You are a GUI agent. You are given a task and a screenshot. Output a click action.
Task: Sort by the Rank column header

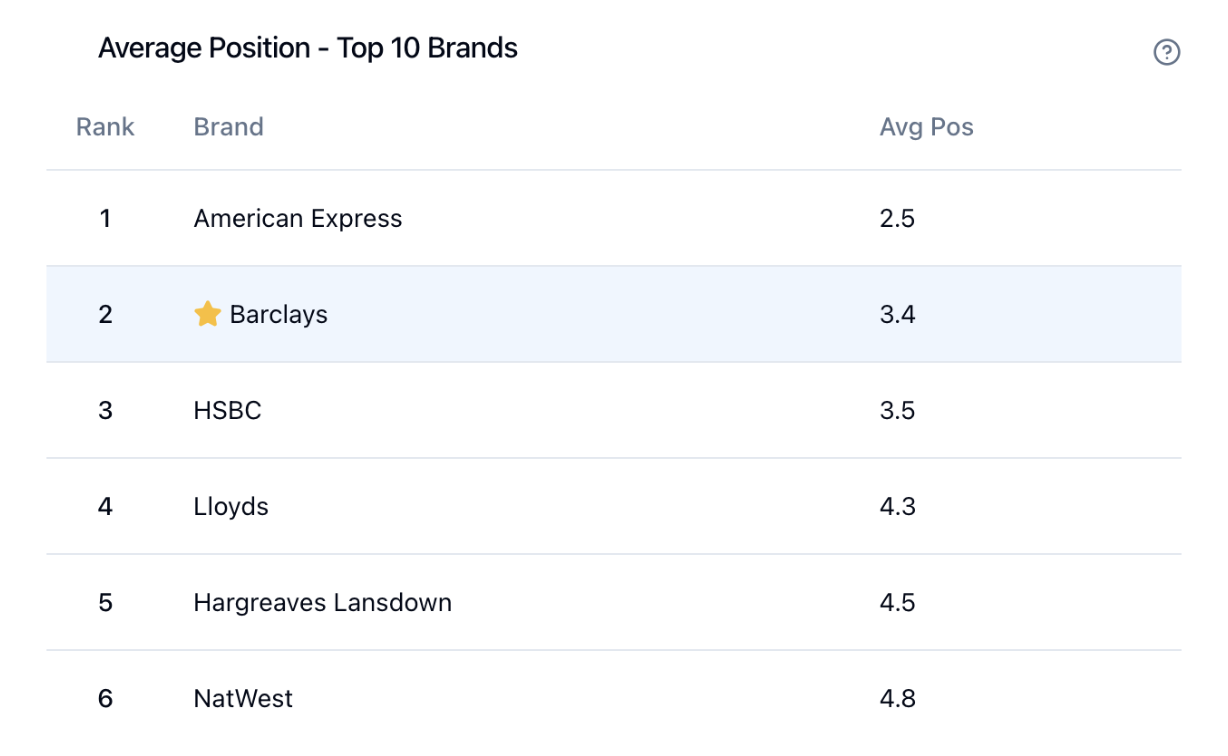pyautogui.click(x=105, y=127)
